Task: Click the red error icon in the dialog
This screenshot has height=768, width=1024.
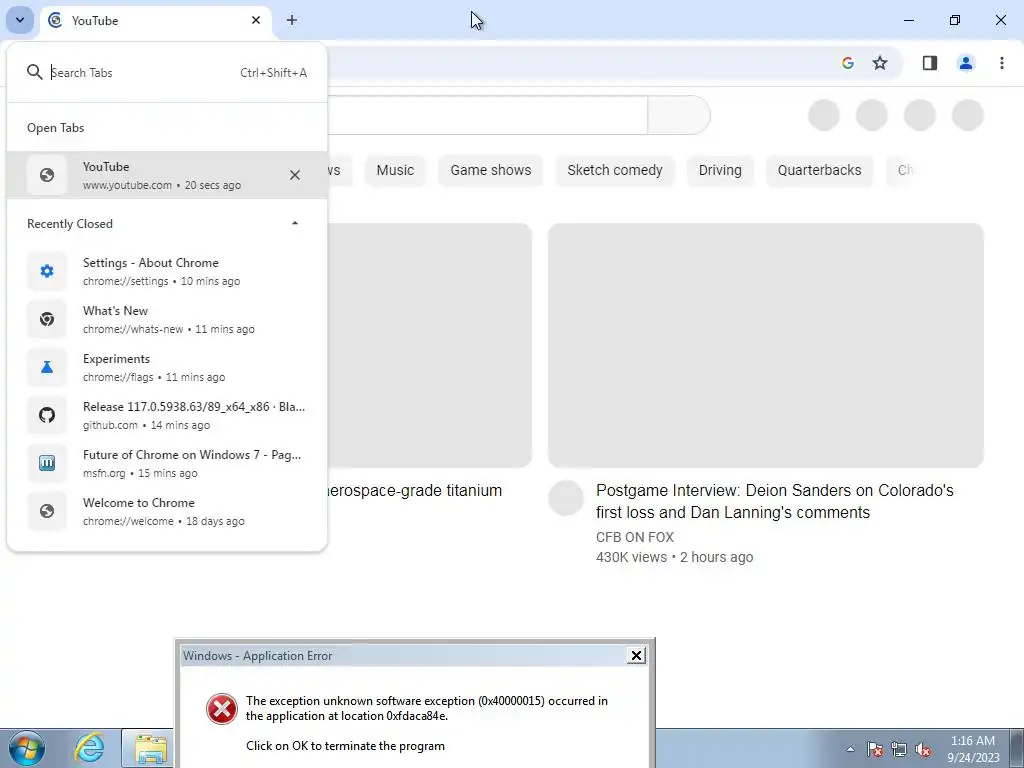Action: [x=221, y=709]
